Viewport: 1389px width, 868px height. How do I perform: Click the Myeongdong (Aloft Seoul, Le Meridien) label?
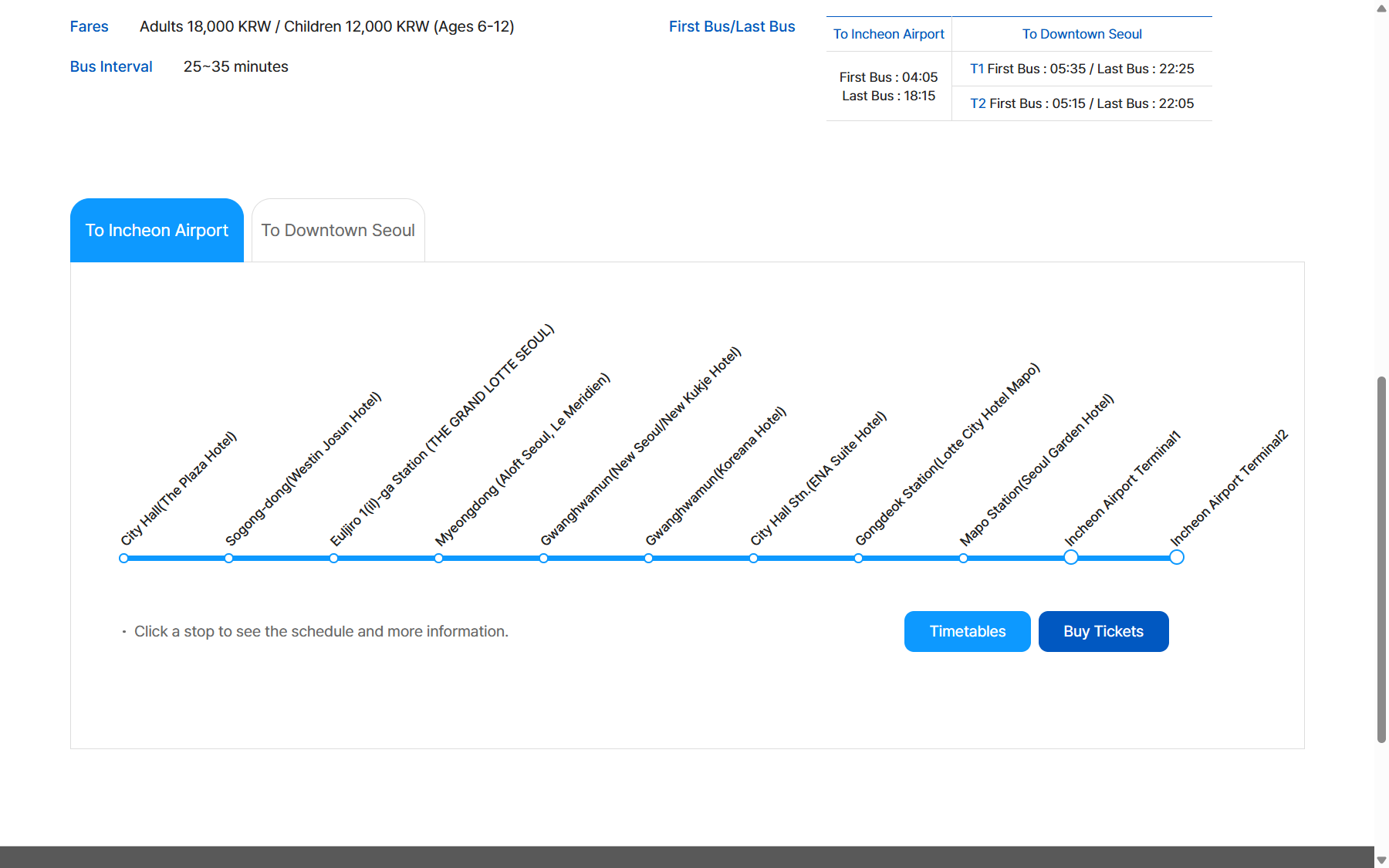click(522, 459)
